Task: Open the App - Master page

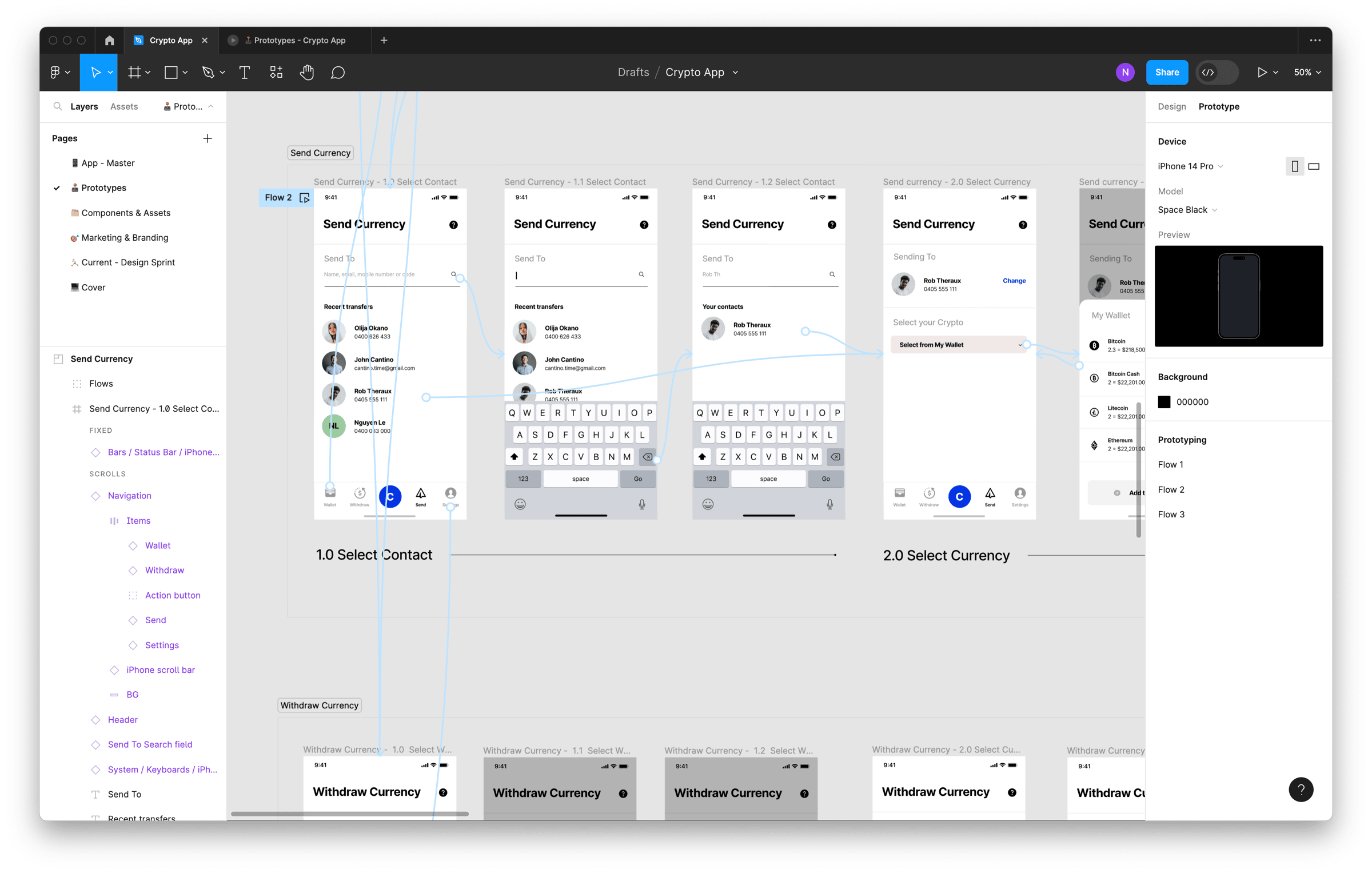Action: click(108, 163)
